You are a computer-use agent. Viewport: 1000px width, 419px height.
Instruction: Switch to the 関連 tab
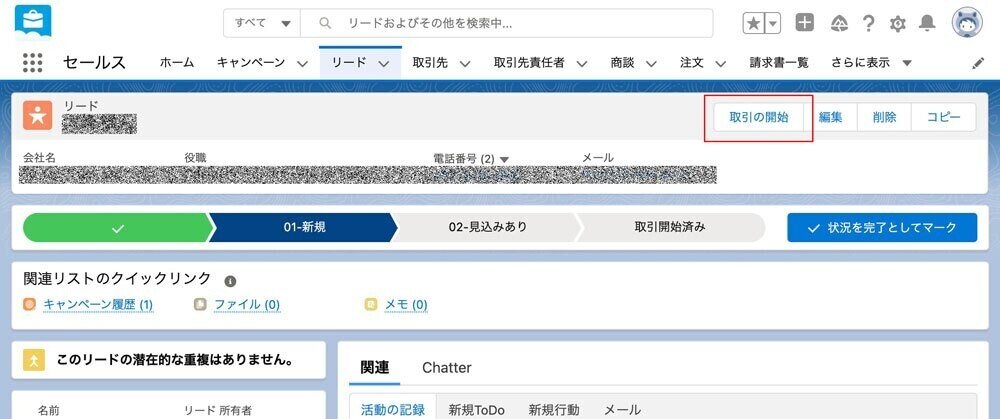374,368
